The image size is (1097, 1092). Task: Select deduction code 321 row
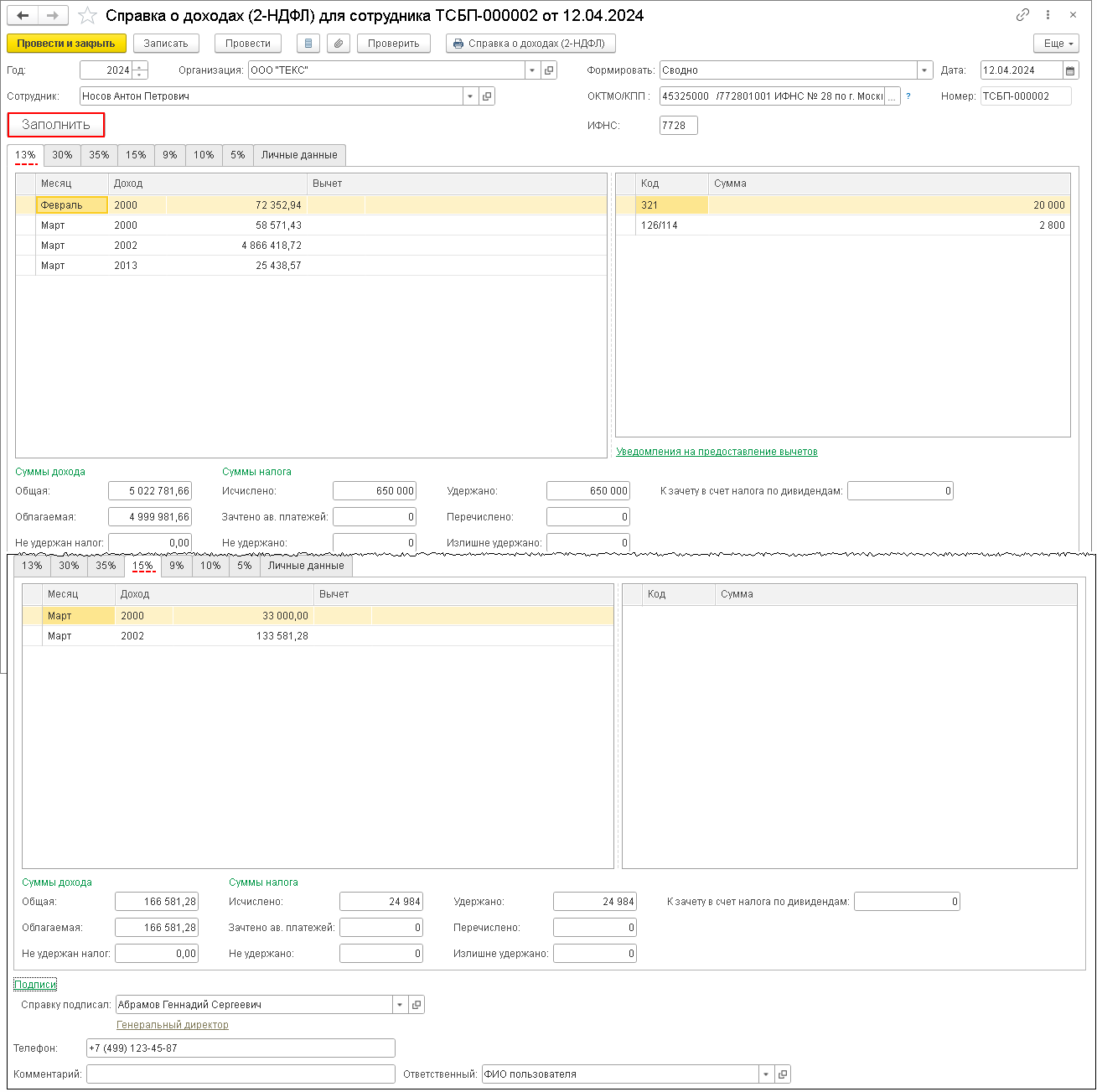pos(843,205)
